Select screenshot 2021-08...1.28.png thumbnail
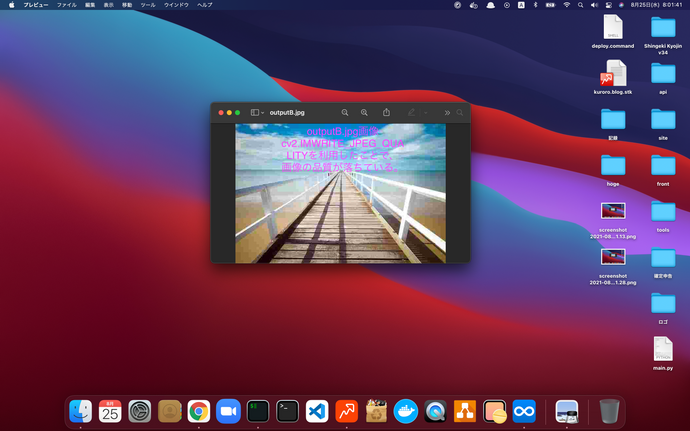The image size is (690, 431). [x=613, y=257]
